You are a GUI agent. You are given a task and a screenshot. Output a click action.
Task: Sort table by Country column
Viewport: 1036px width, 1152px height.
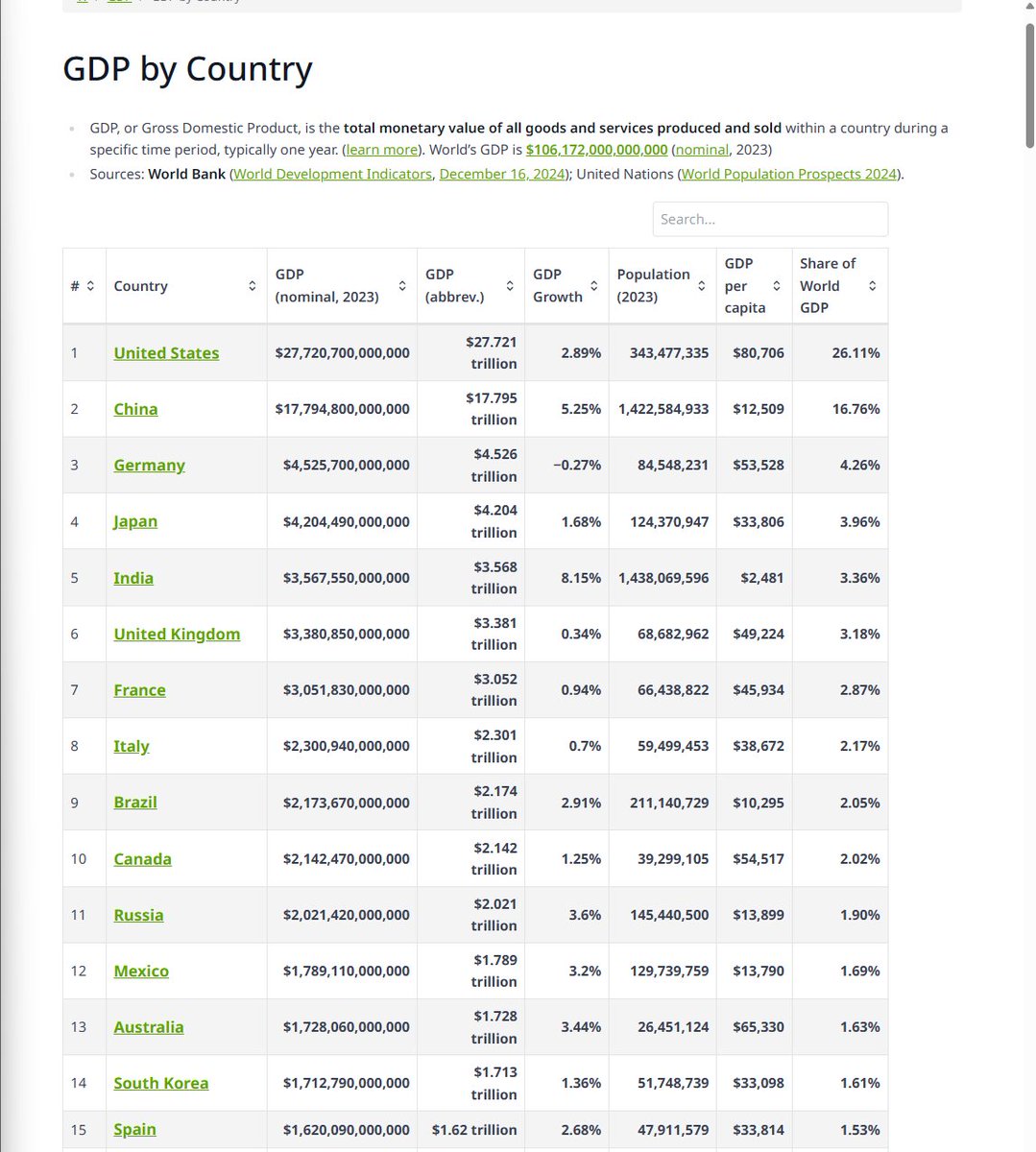click(253, 286)
